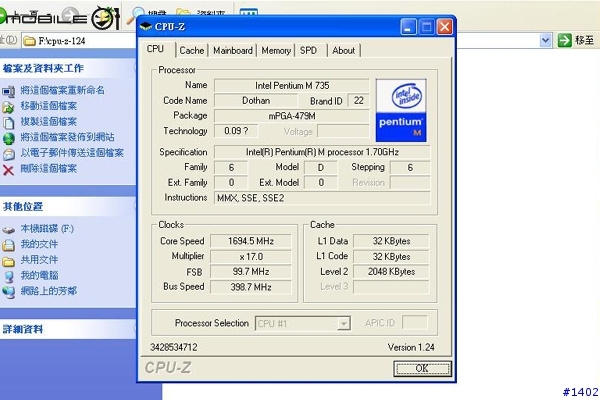Click the search magnifier icon in Explorer toolbar
Viewport: 600px width, 400px height.
tap(134, 15)
